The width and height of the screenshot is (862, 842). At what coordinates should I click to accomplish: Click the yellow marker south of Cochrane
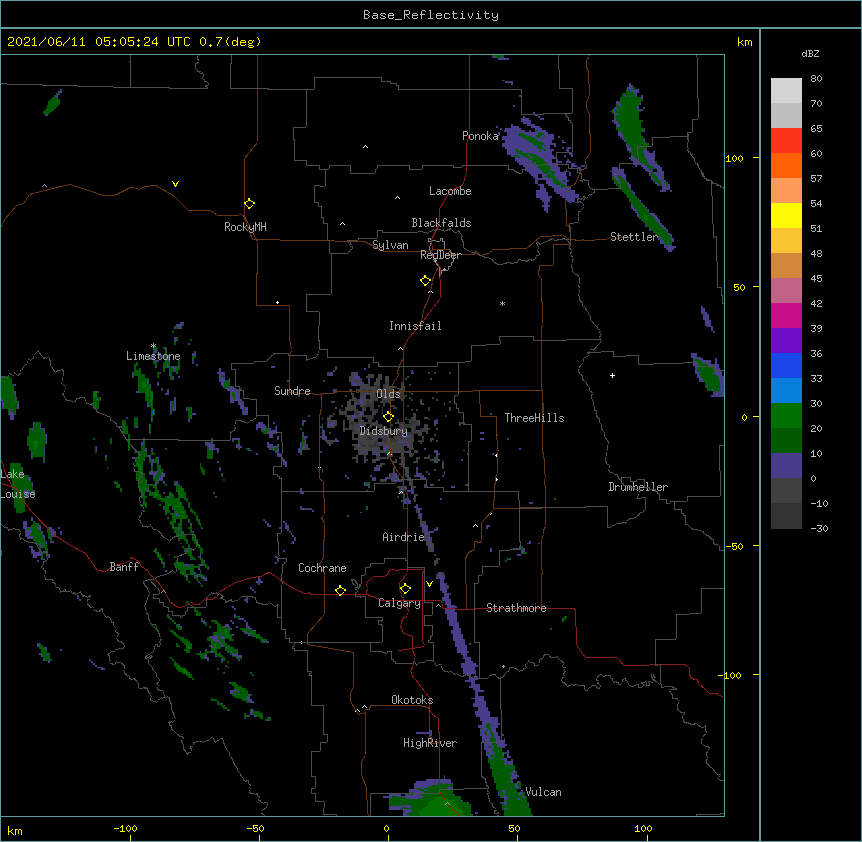tap(340, 590)
